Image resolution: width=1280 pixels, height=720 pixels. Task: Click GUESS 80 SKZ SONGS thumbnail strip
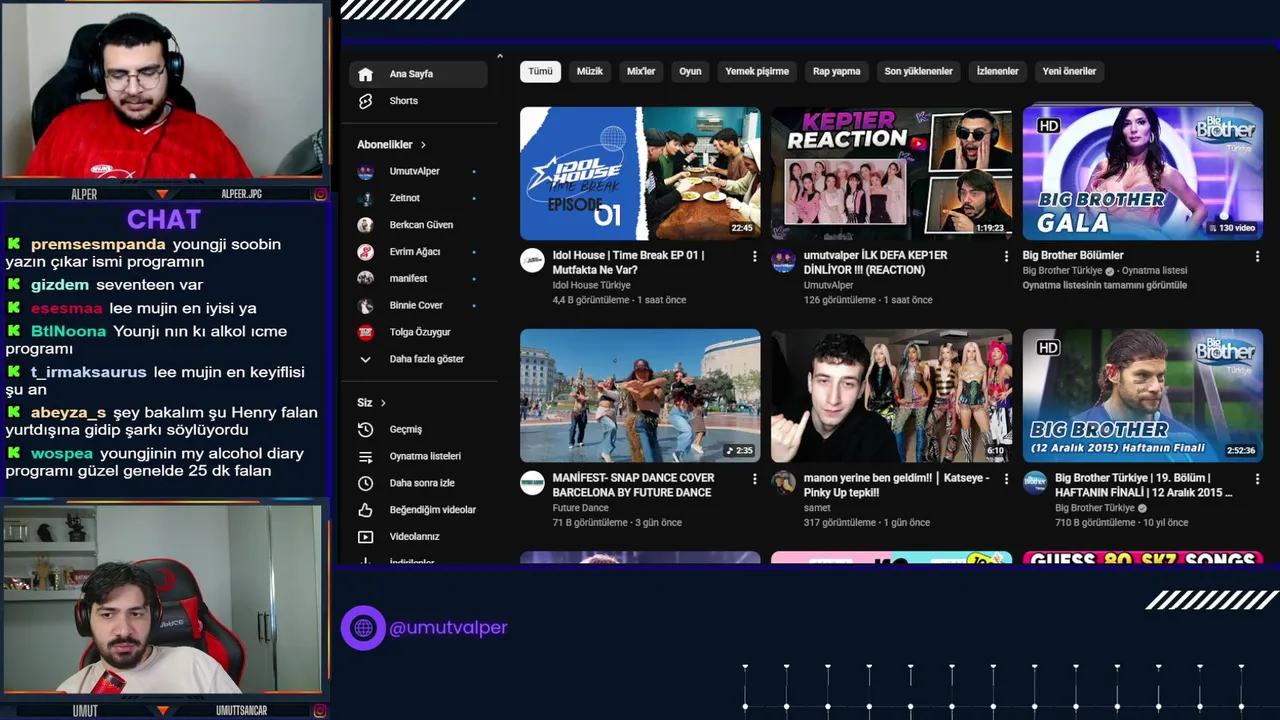click(x=1143, y=558)
